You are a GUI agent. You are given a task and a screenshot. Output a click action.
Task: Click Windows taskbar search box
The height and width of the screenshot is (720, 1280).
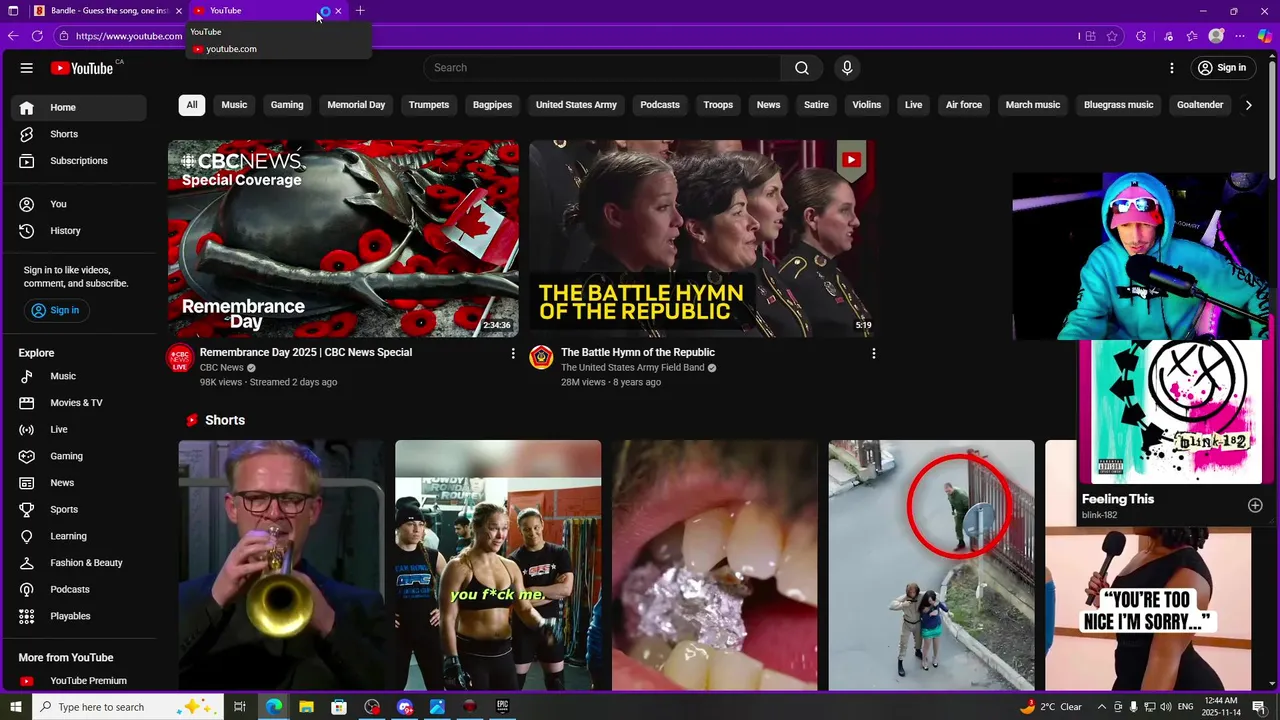click(x=128, y=707)
